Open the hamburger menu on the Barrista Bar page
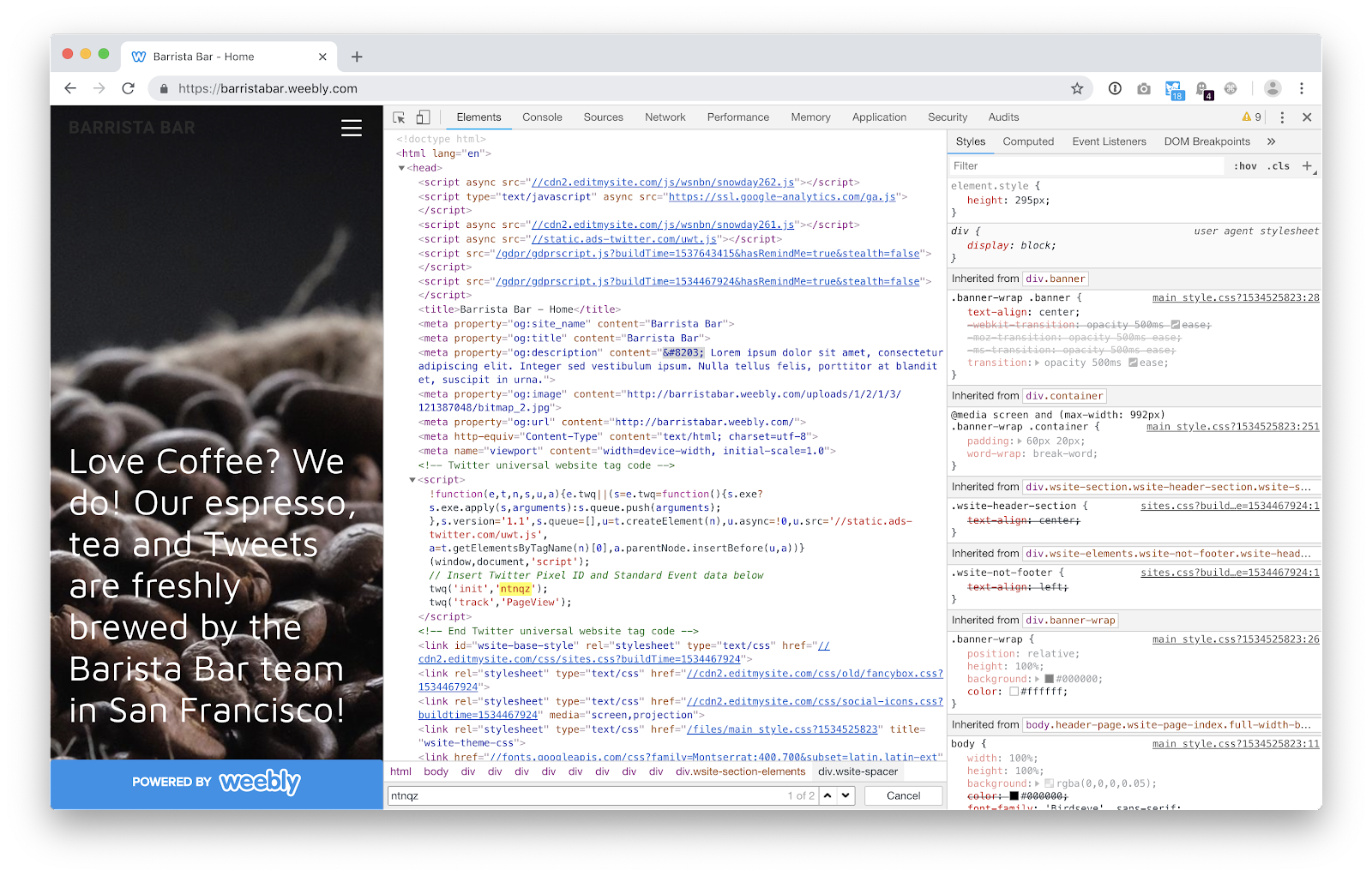Image resolution: width=1372 pixels, height=876 pixels. [352, 128]
